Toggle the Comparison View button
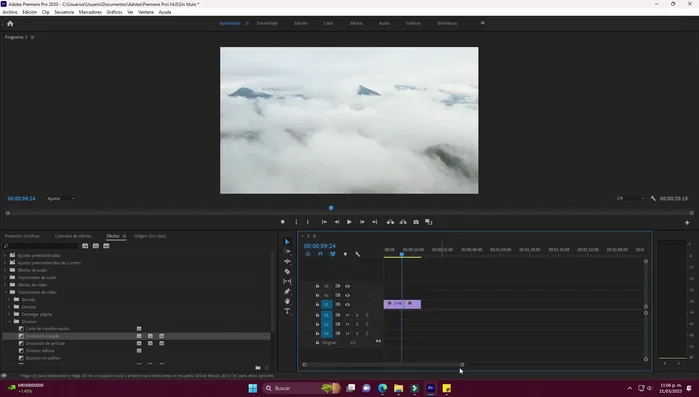Viewport: 699px width, 397px height. pos(429,222)
